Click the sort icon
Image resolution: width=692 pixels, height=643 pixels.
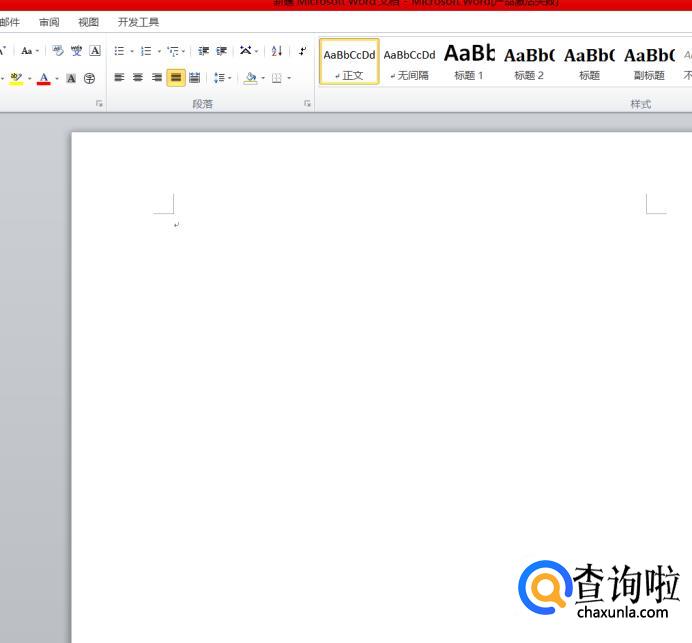(277, 51)
